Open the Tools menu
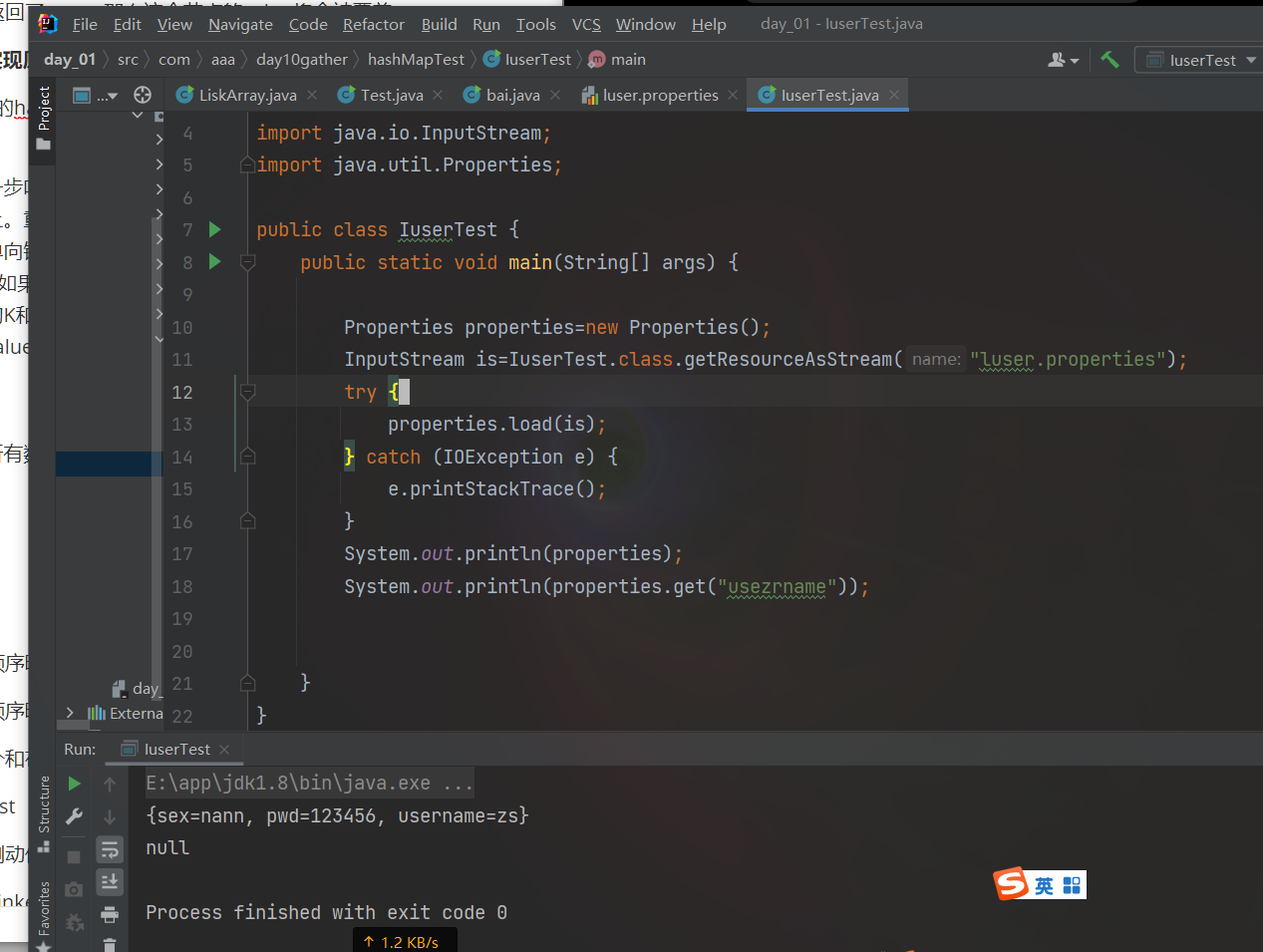This screenshot has height=952, width=1263. [x=535, y=24]
